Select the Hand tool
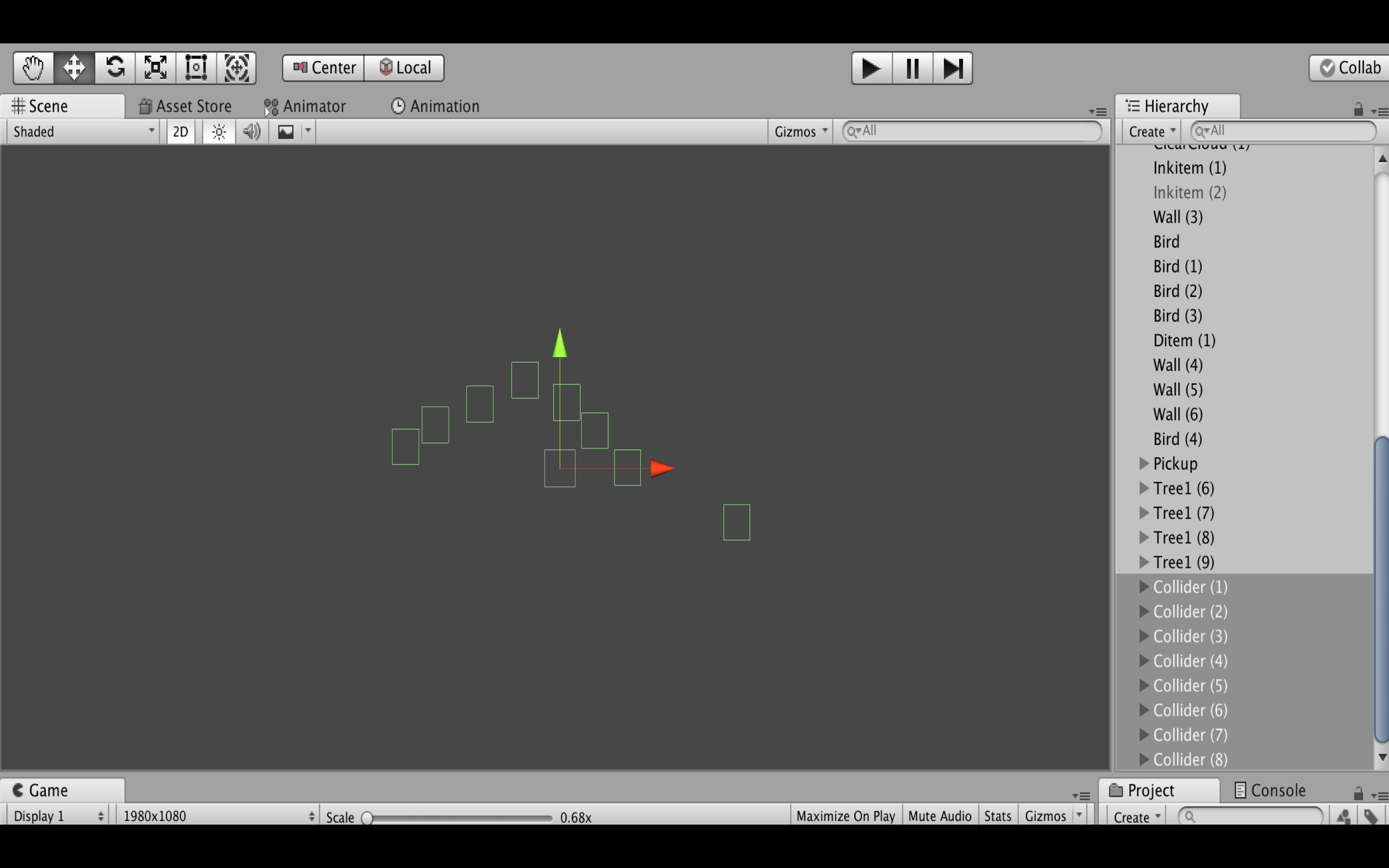Viewport: 1389px width, 868px height. [33, 68]
